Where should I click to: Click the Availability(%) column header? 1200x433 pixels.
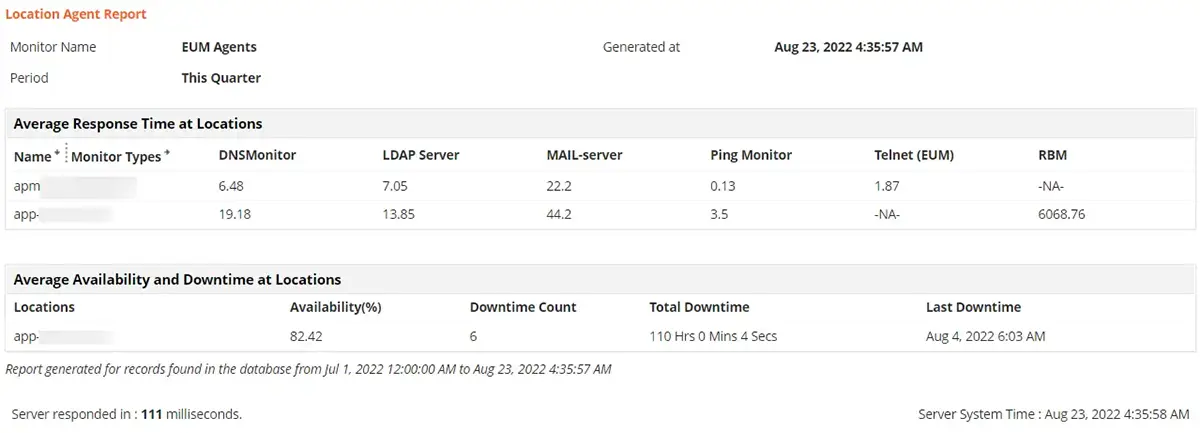[335, 307]
